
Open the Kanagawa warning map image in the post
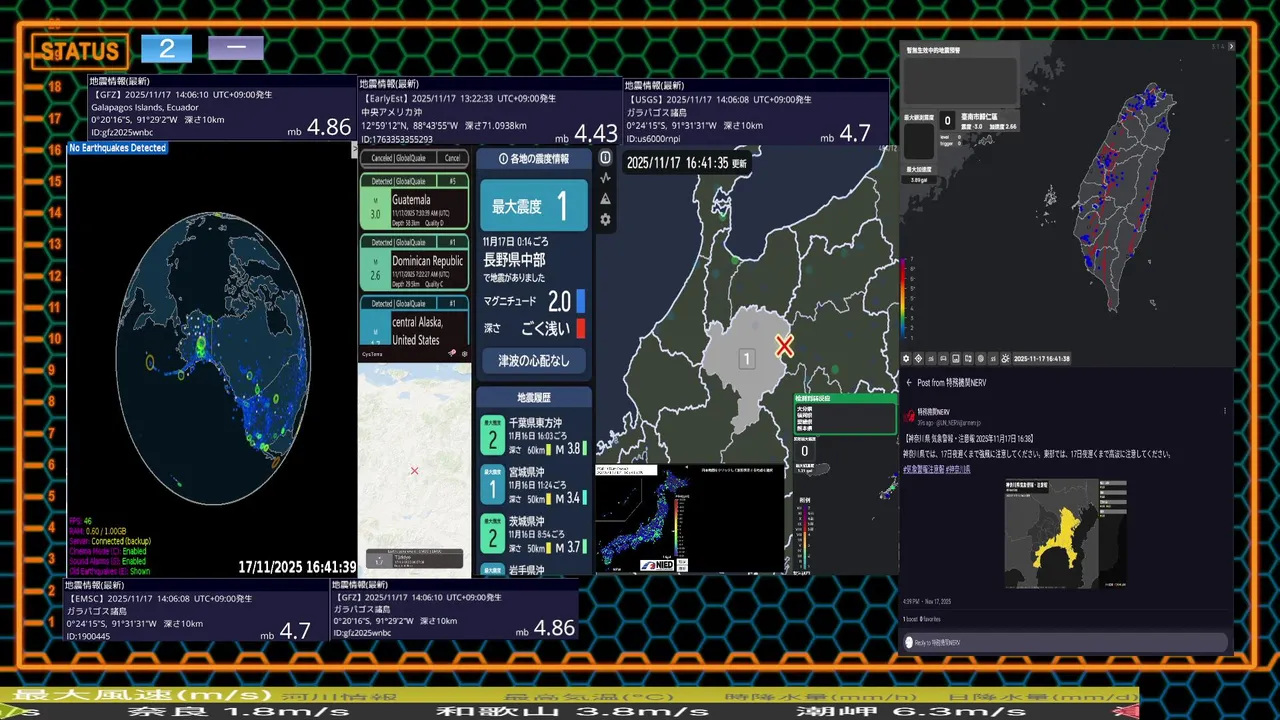1066,533
